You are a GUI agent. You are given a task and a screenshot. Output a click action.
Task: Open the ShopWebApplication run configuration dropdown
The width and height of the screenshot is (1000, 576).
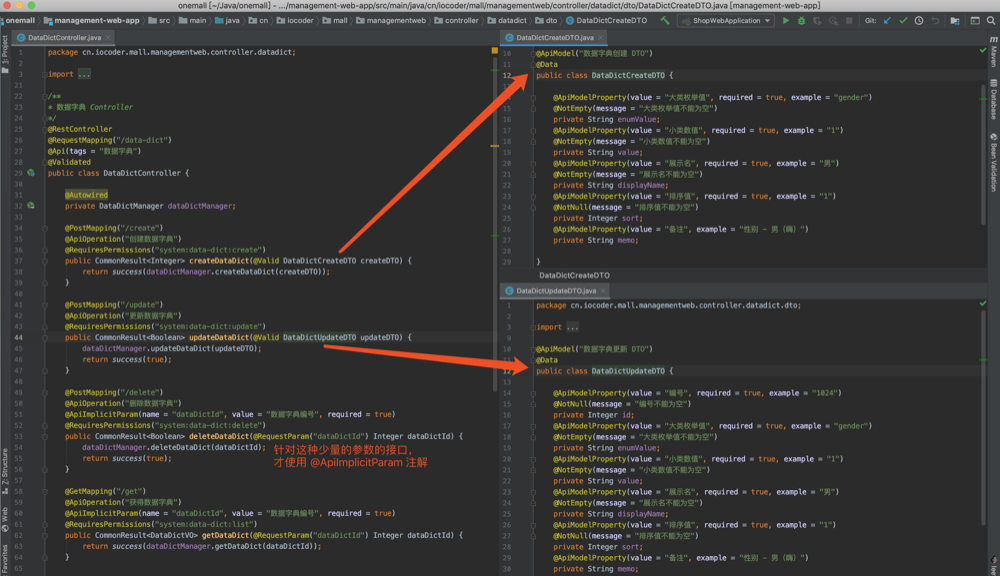tap(725, 20)
